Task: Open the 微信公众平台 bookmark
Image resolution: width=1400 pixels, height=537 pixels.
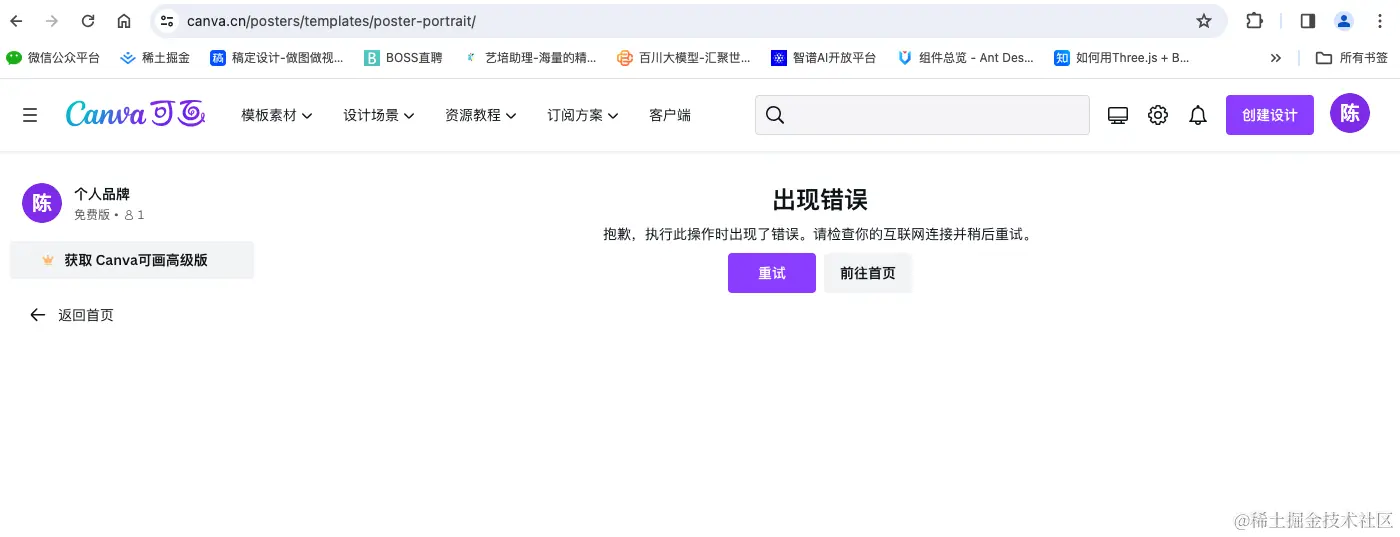Action: (x=53, y=58)
